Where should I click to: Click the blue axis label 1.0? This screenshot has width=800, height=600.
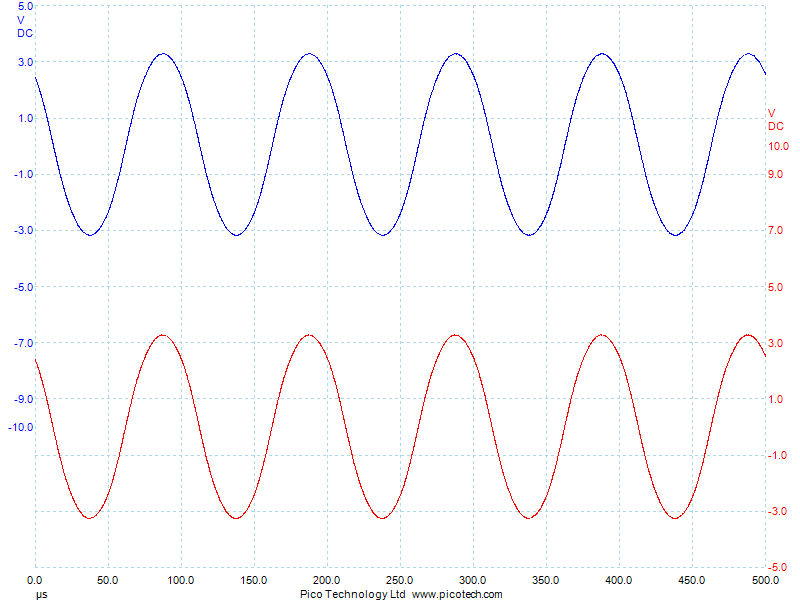[26, 118]
